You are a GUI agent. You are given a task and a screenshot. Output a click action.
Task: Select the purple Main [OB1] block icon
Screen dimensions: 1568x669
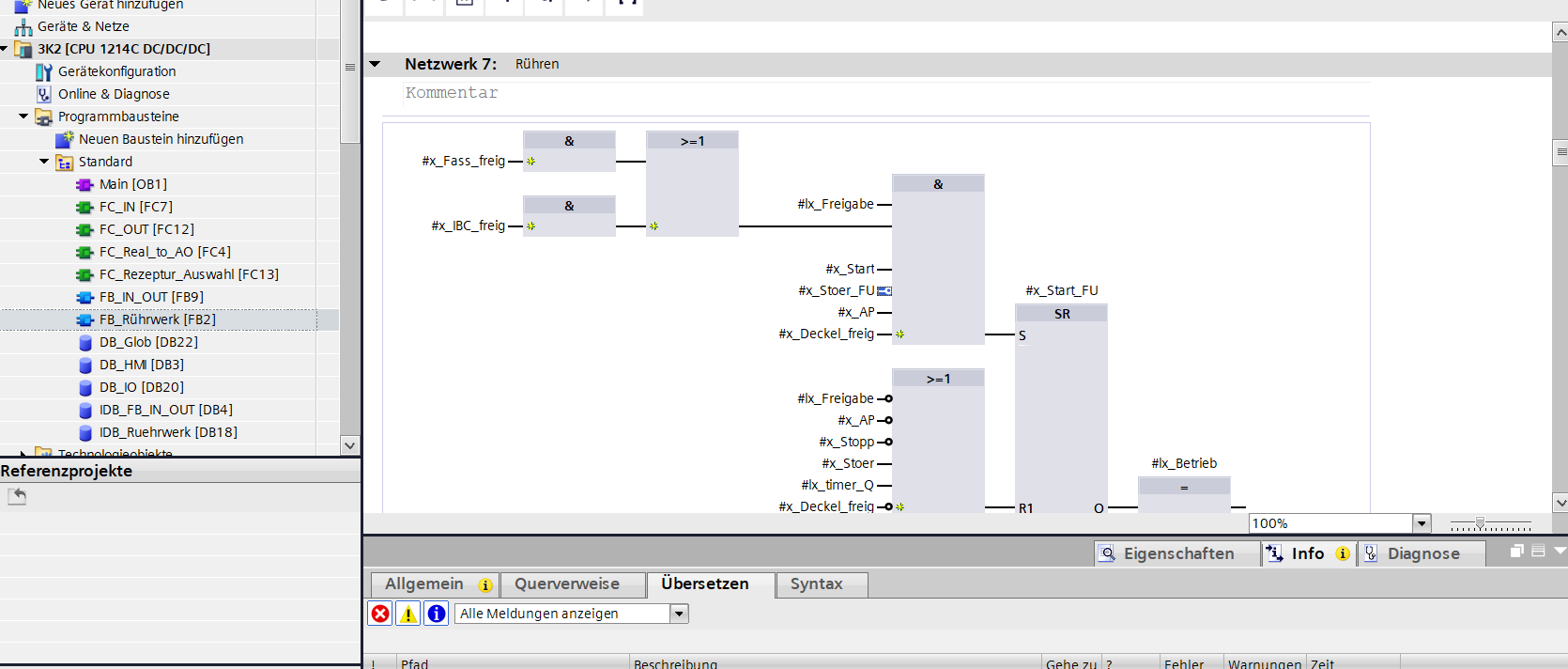(85, 184)
